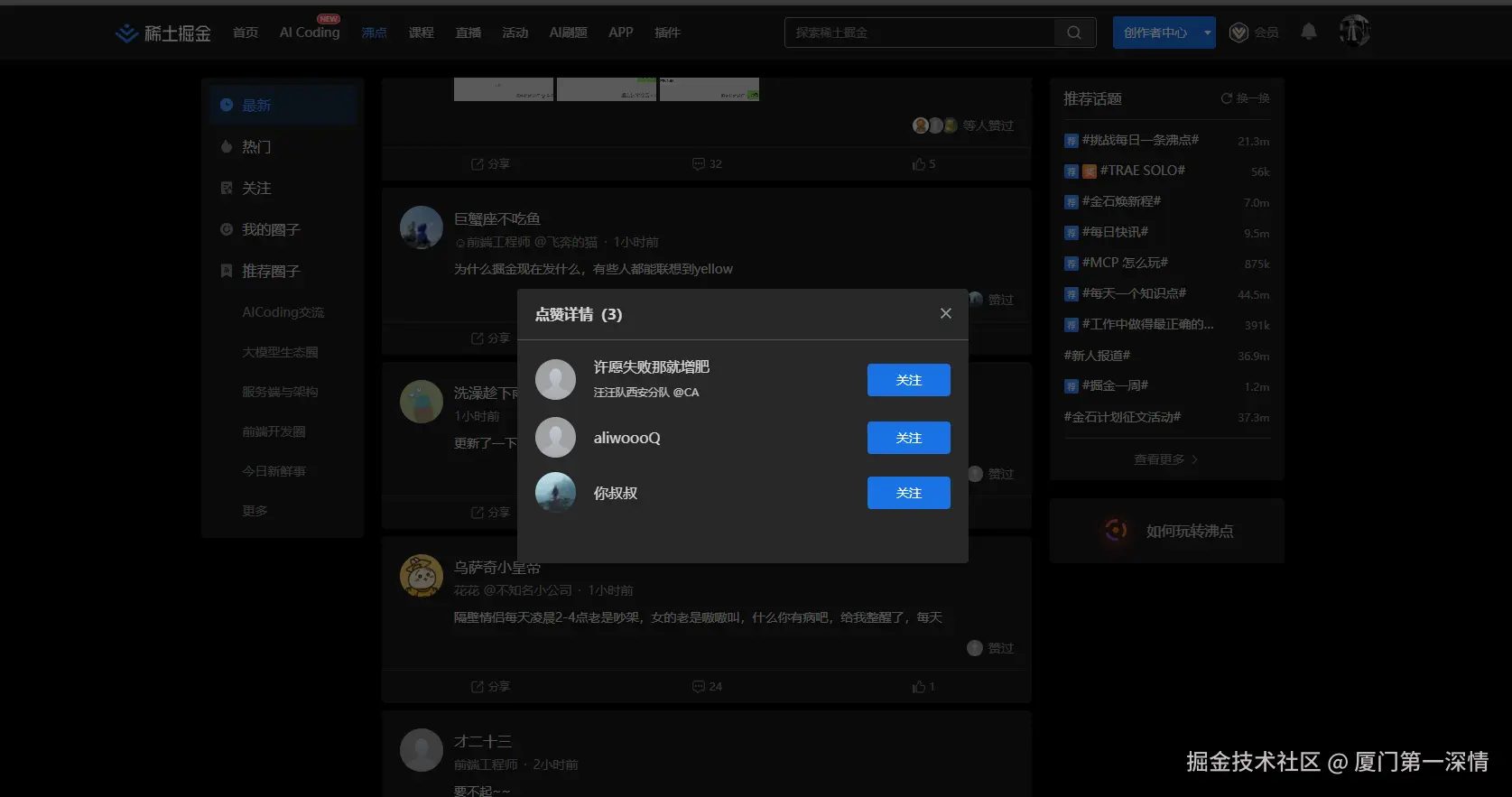Open avatar of 许愿失败那就增肥
Viewport: 1512px width, 797px height.
tap(555, 379)
